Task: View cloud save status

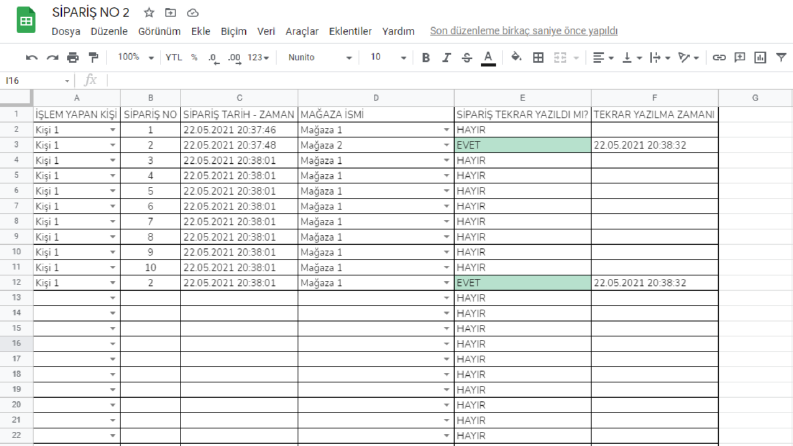Action: 193,13
